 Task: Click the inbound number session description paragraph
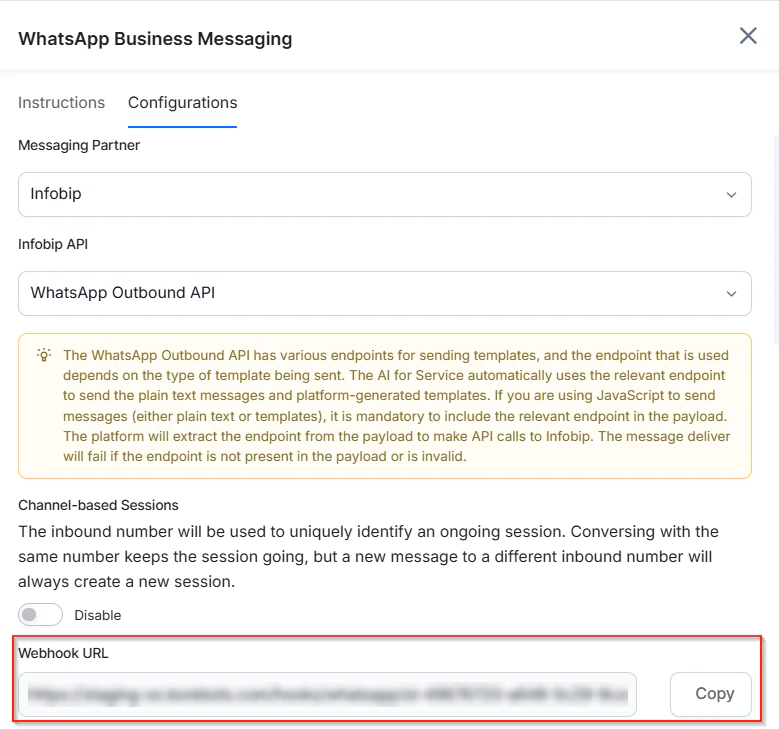pyautogui.click(x=368, y=557)
